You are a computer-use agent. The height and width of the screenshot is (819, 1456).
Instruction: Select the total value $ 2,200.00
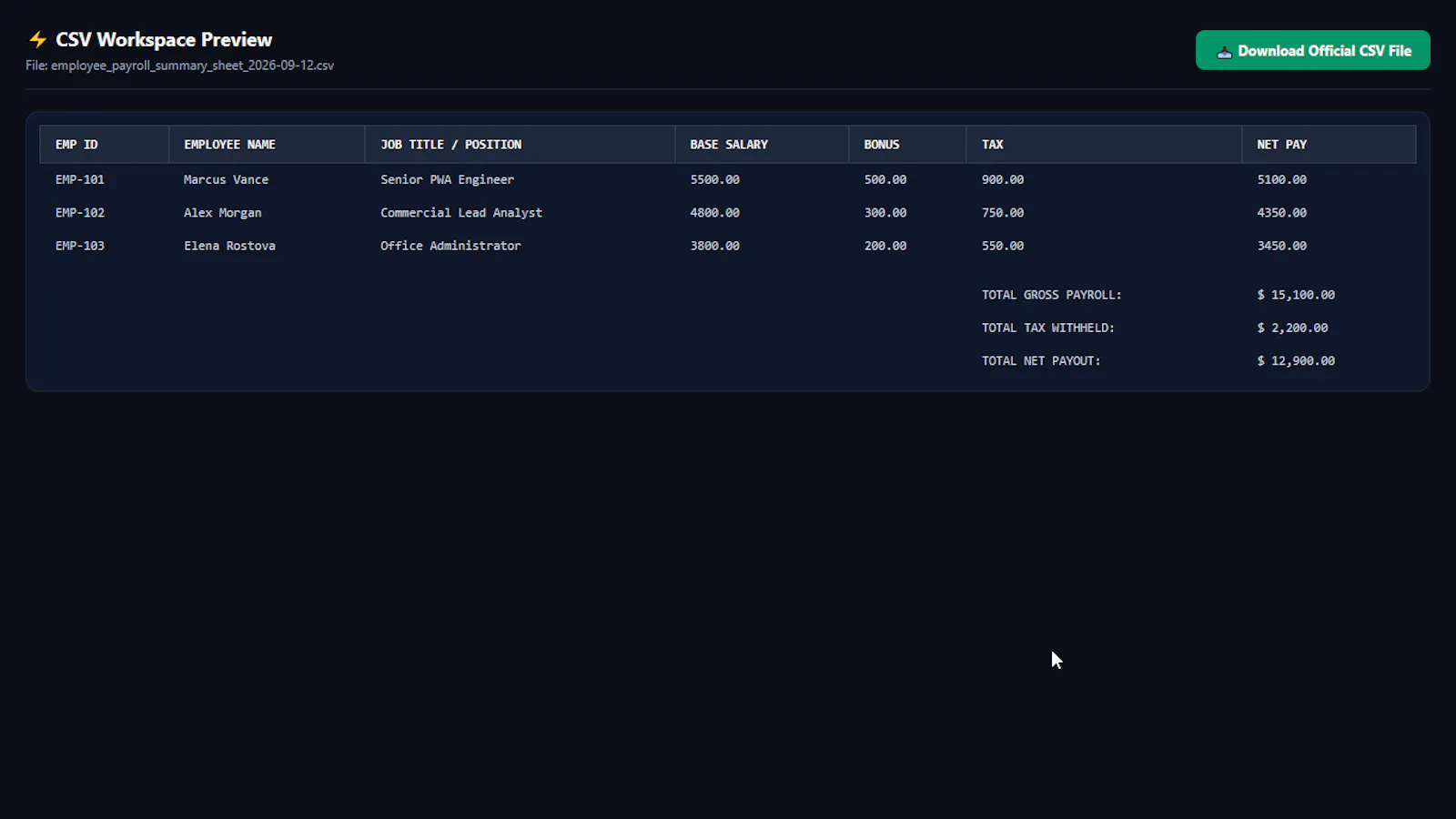click(1292, 328)
